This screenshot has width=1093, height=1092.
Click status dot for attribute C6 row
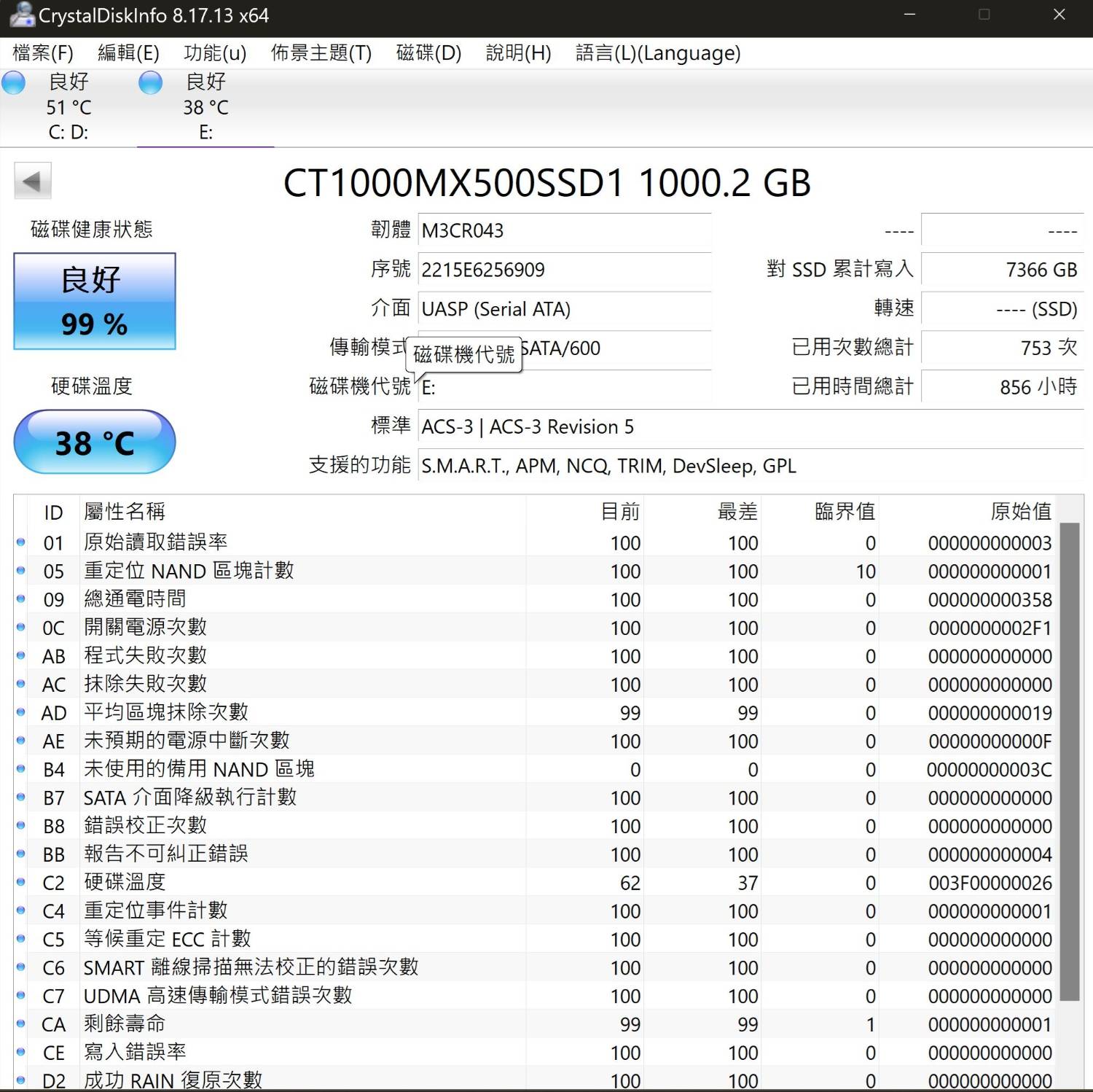pyautogui.click(x=20, y=967)
